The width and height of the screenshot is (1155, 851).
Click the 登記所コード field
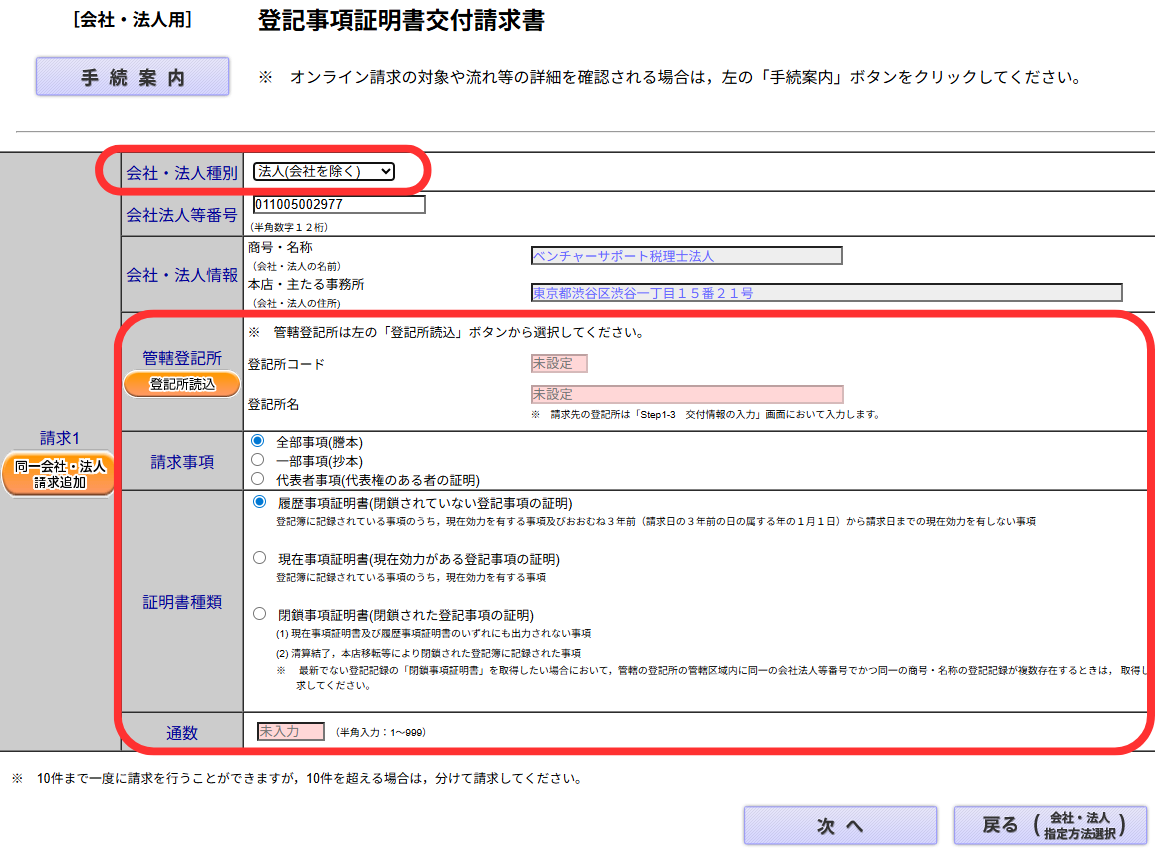click(559, 364)
